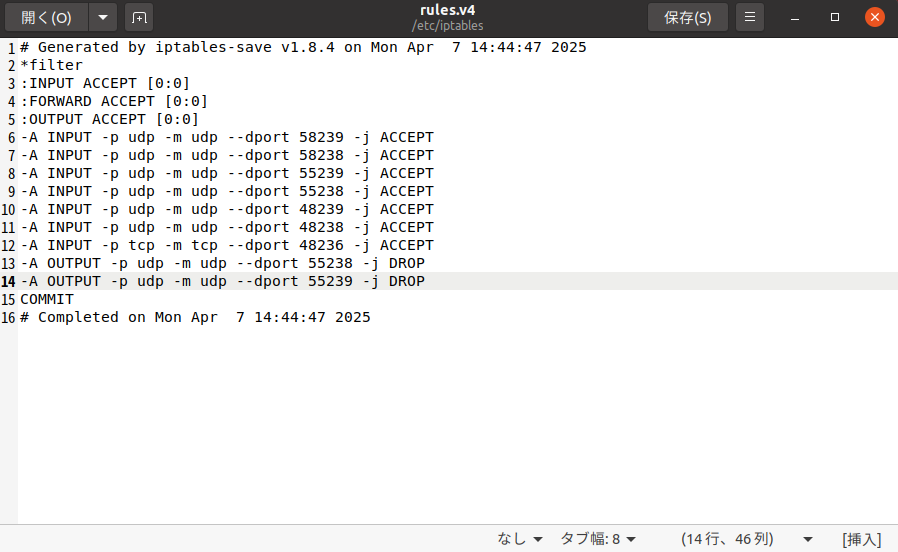Click the ':FORWARD ACCEPT [0:0]' line

pos(114,101)
